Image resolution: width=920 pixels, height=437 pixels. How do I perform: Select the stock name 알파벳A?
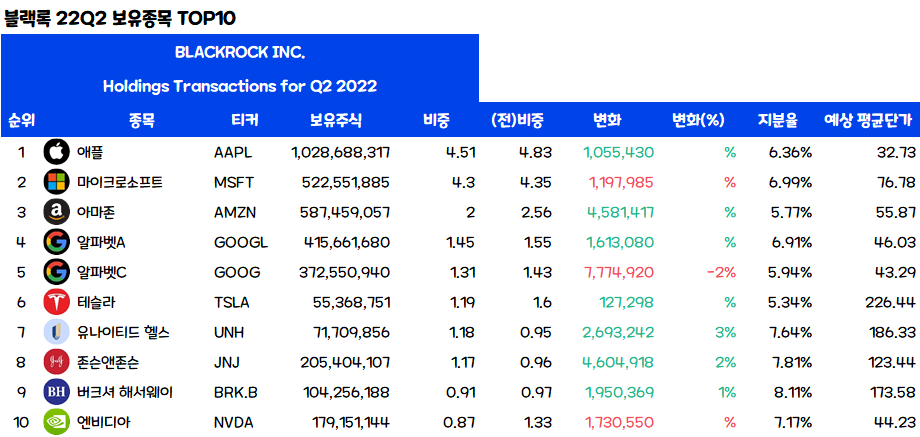pos(101,243)
